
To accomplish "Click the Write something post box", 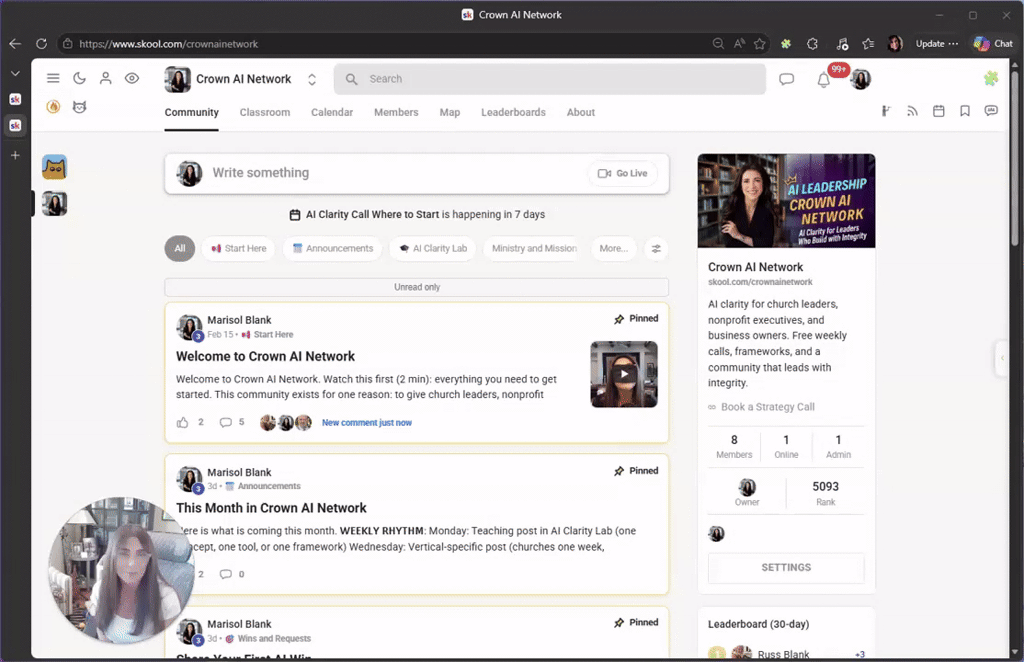I will (417, 174).
